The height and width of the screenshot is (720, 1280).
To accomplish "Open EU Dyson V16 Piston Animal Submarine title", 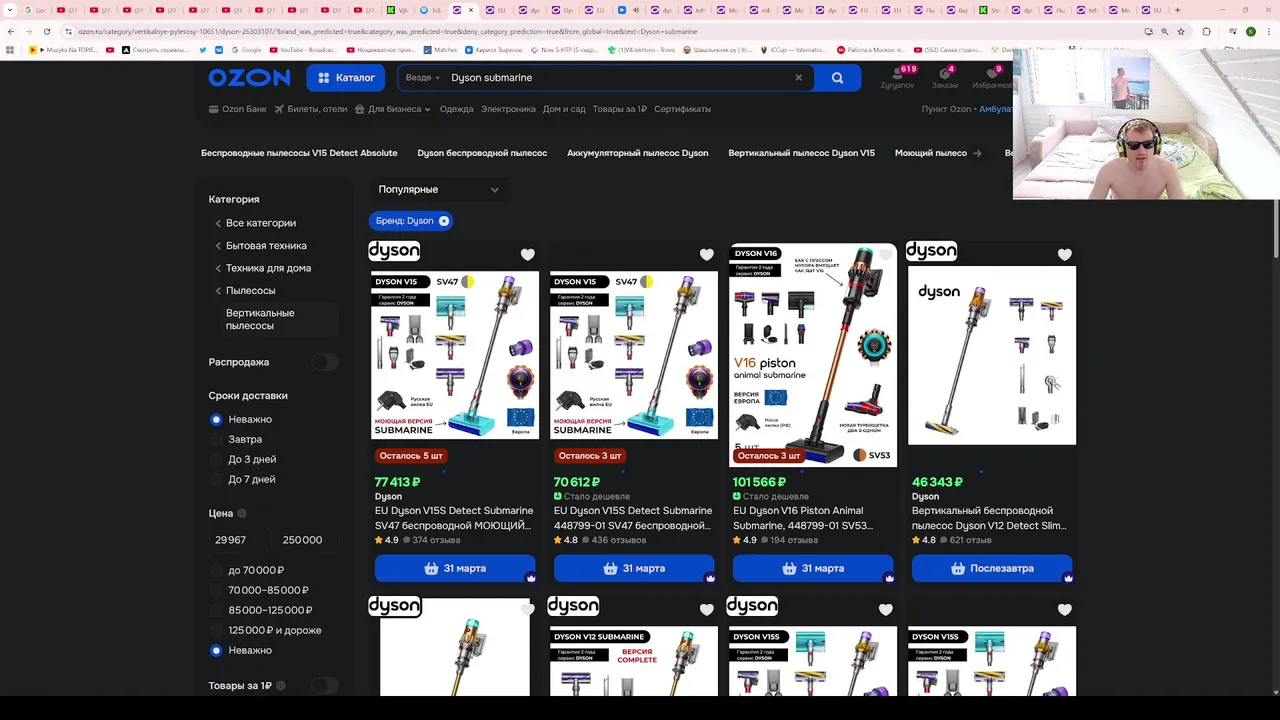I will click(x=804, y=518).
